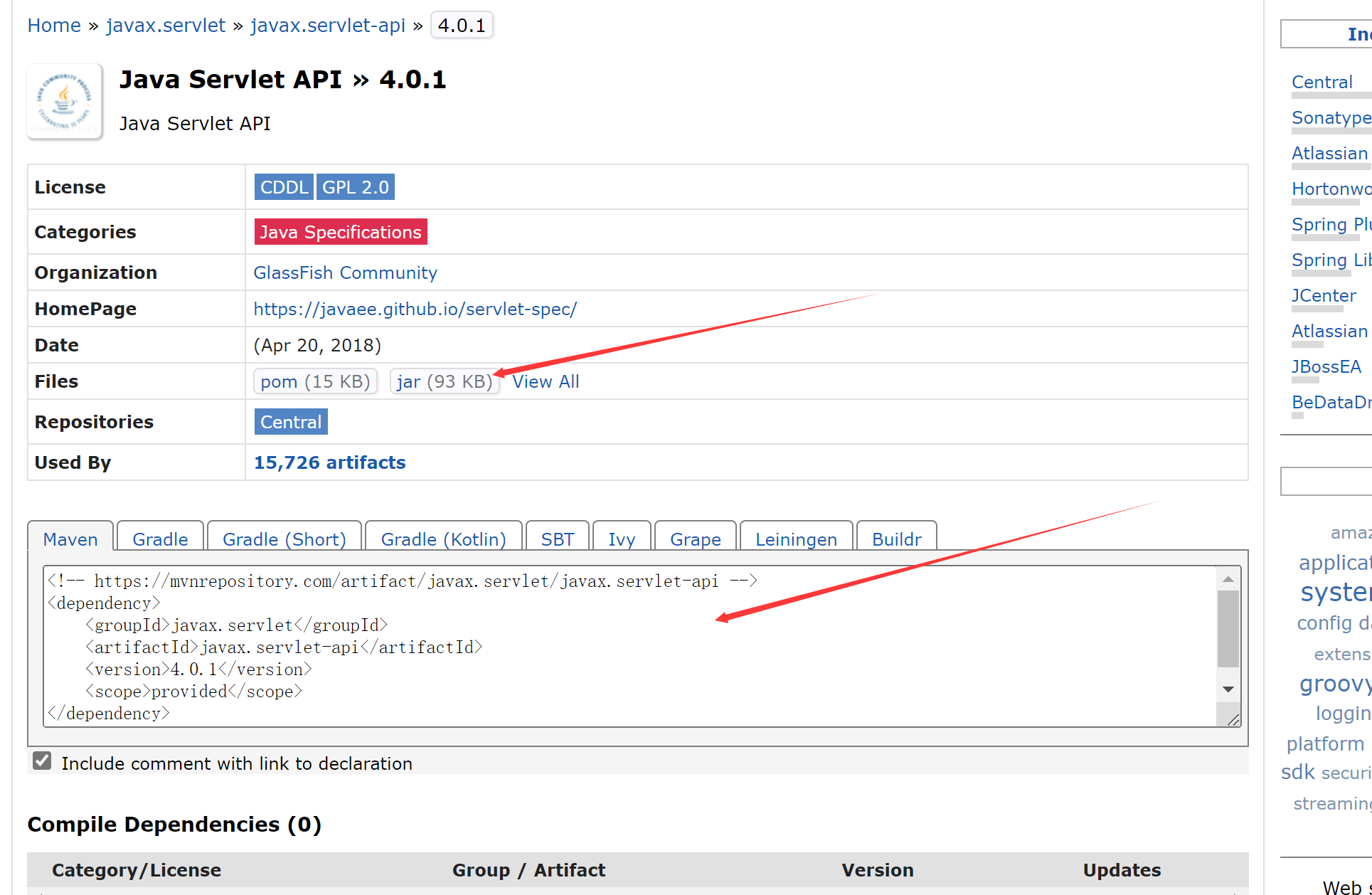Click the Java Servlet API logo thumbnail
Viewport: 1372px width, 895px height.
tap(65, 102)
